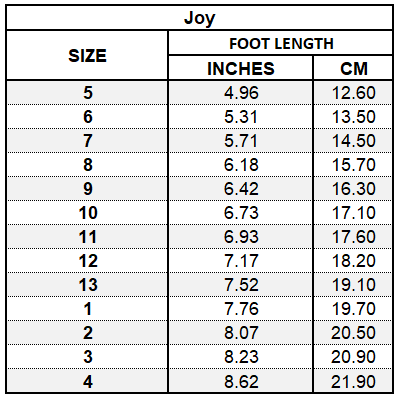The height and width of the screenshot is (400, 398).
Task: Select the 7.76 inches value
Action: [241, 309]
